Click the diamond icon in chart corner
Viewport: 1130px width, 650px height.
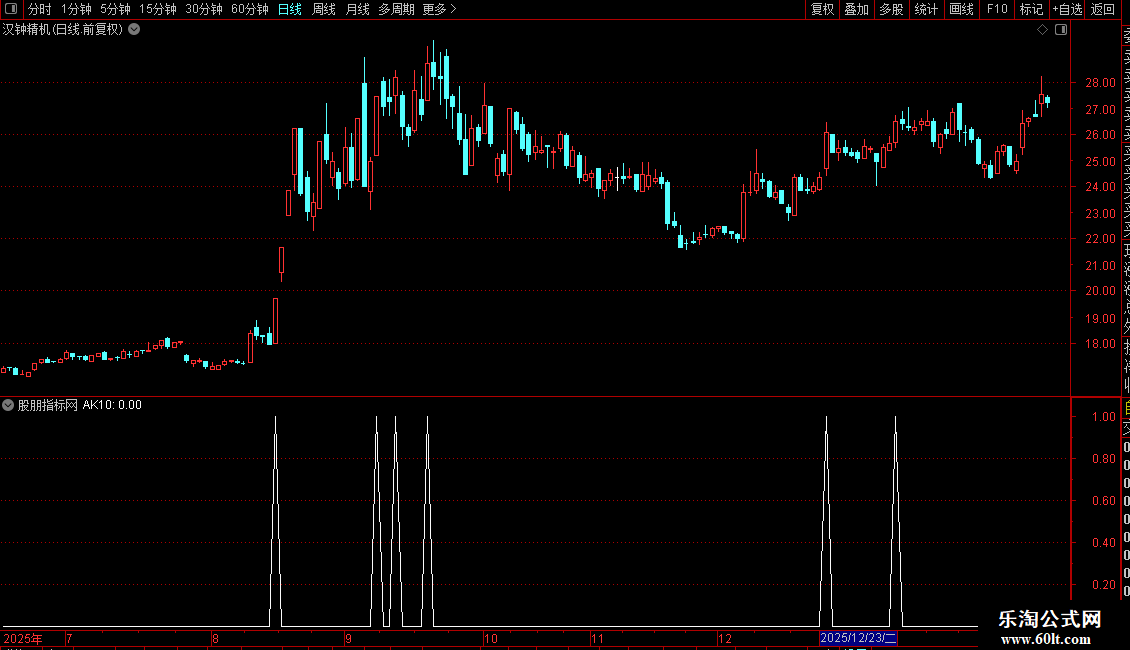point(1042,30)
